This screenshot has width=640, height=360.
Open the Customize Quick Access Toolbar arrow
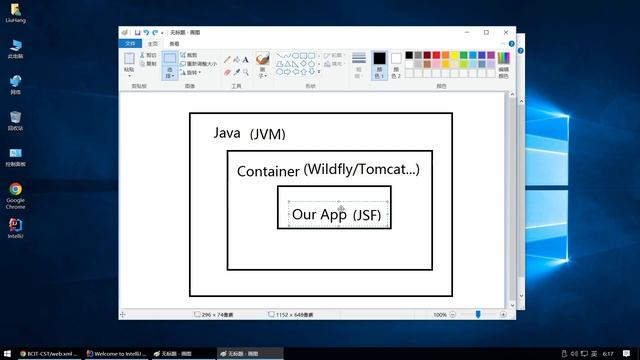pos(162,33)
